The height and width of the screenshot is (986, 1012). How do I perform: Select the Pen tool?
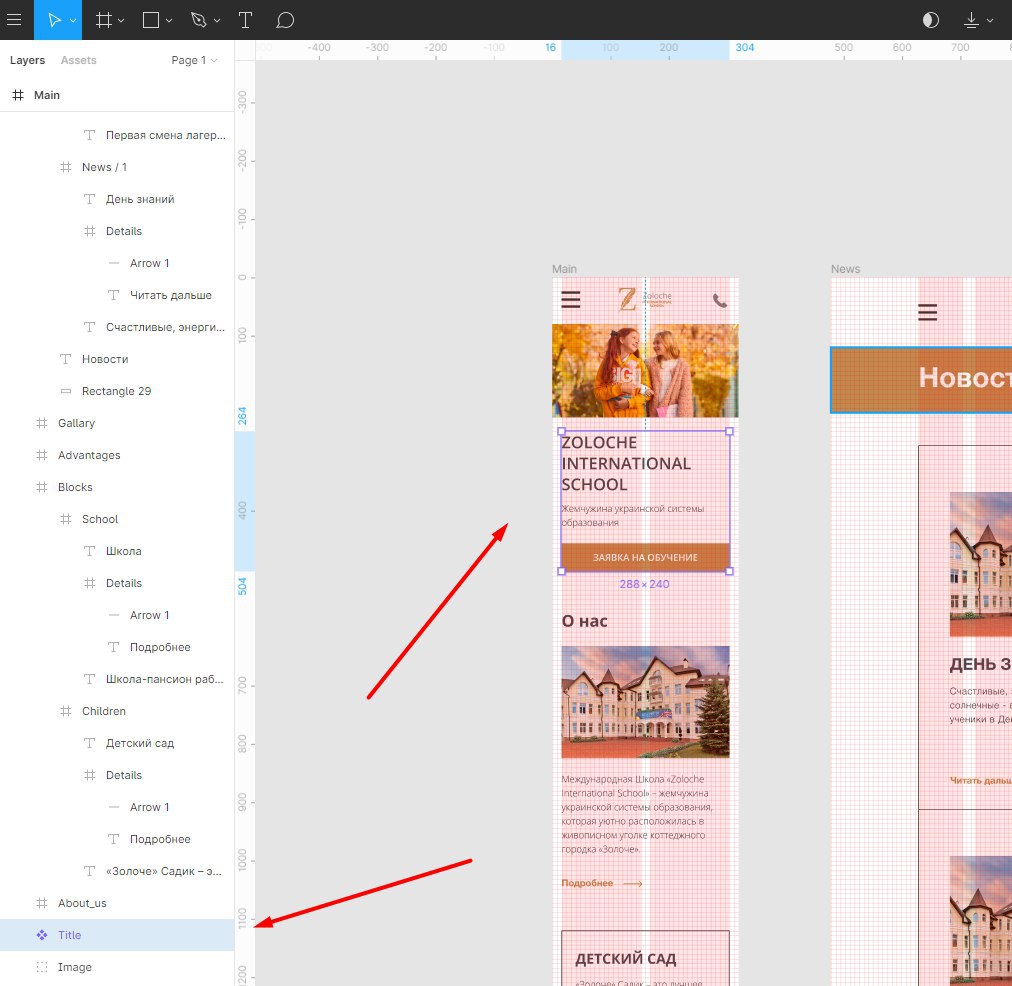(x=199, y=20)
